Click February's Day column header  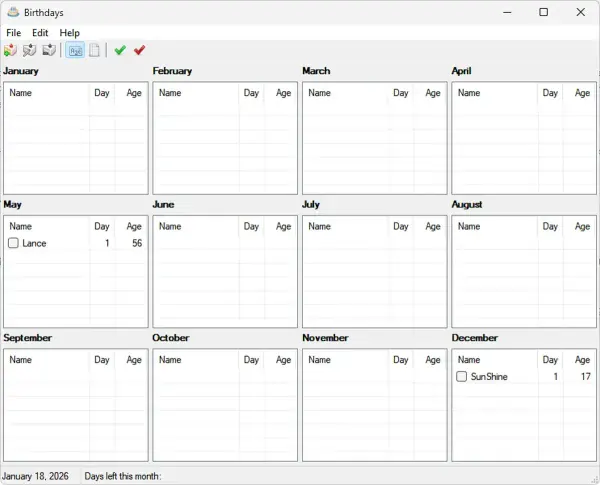click(x=252, y=93)
